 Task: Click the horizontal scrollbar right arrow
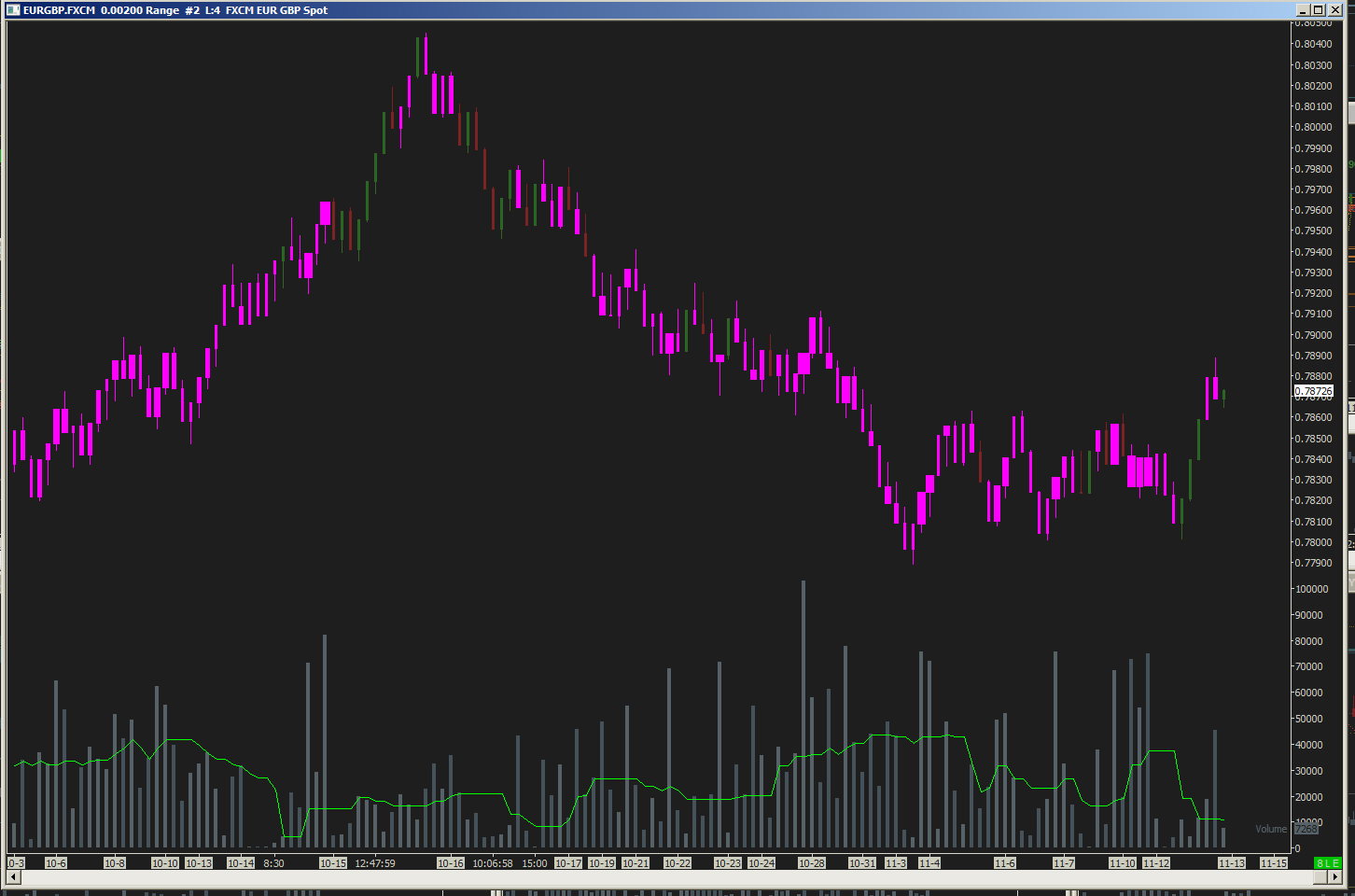coord(1336,877)
